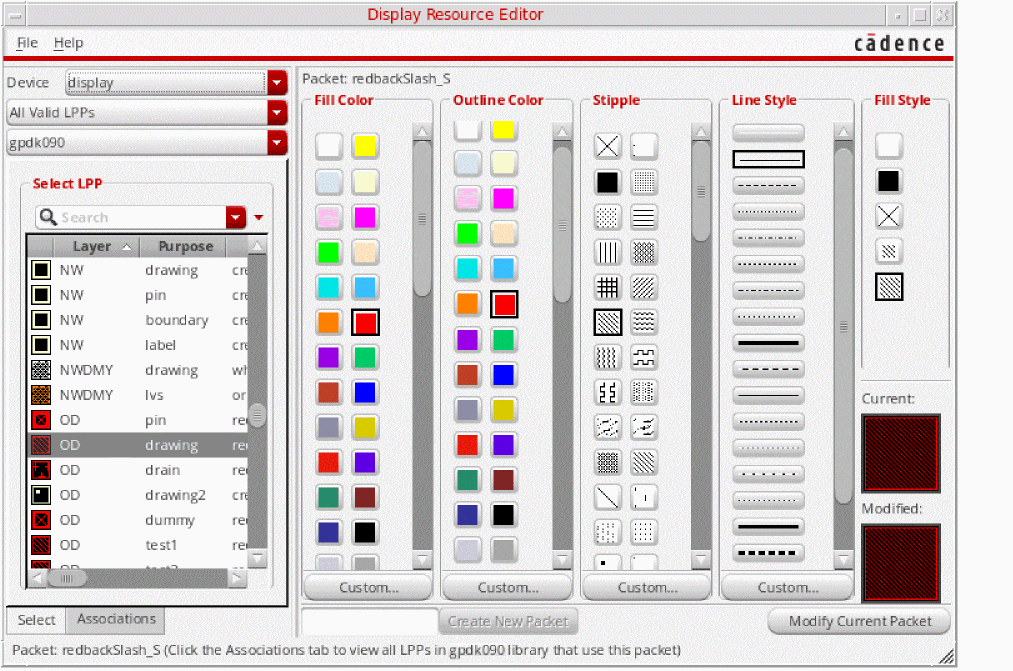The image size is (1013, 671).
Task: Select the first dashed line style
Action: (768, 185)
